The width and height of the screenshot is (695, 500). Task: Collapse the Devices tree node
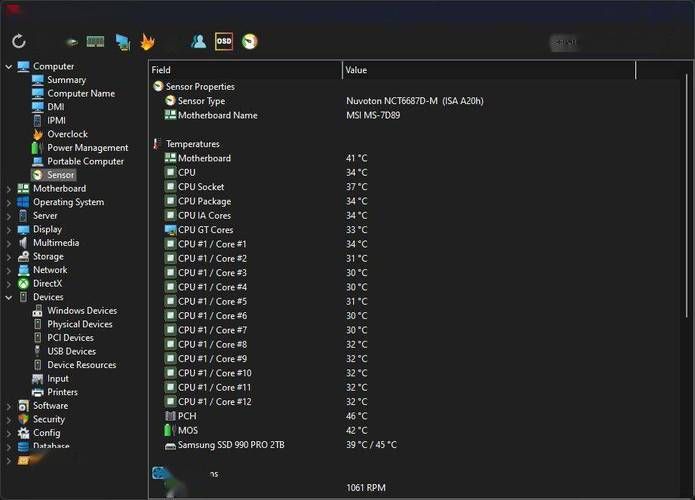(9, 297)
